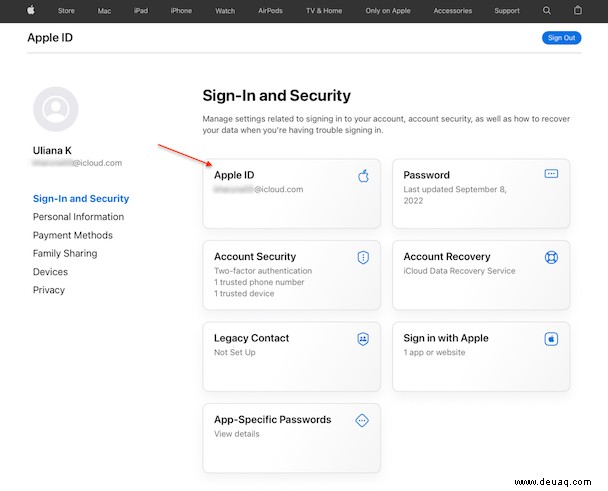
Task: Click "1 app or website" text
Action: tap(434, 352)
